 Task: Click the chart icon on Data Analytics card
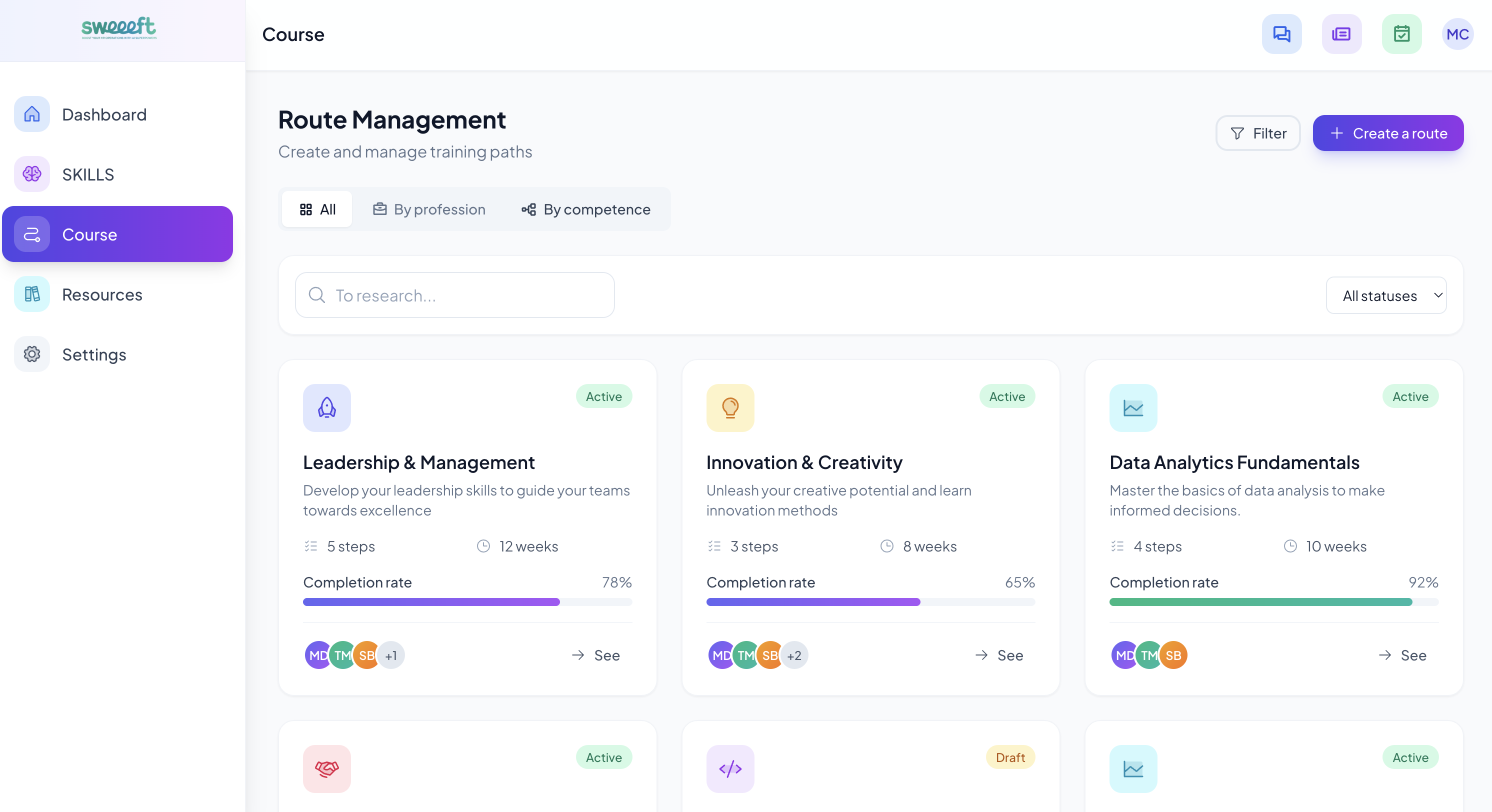1133,407
